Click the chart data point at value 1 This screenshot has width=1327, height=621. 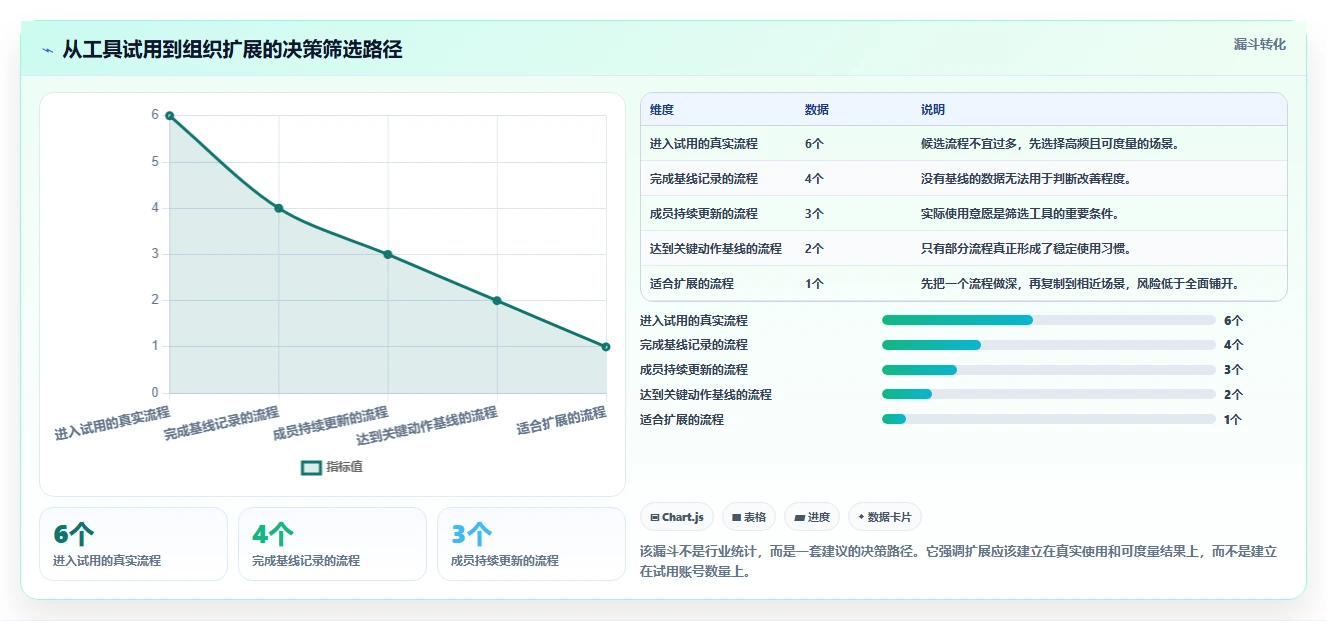click(x=606, y=346)
